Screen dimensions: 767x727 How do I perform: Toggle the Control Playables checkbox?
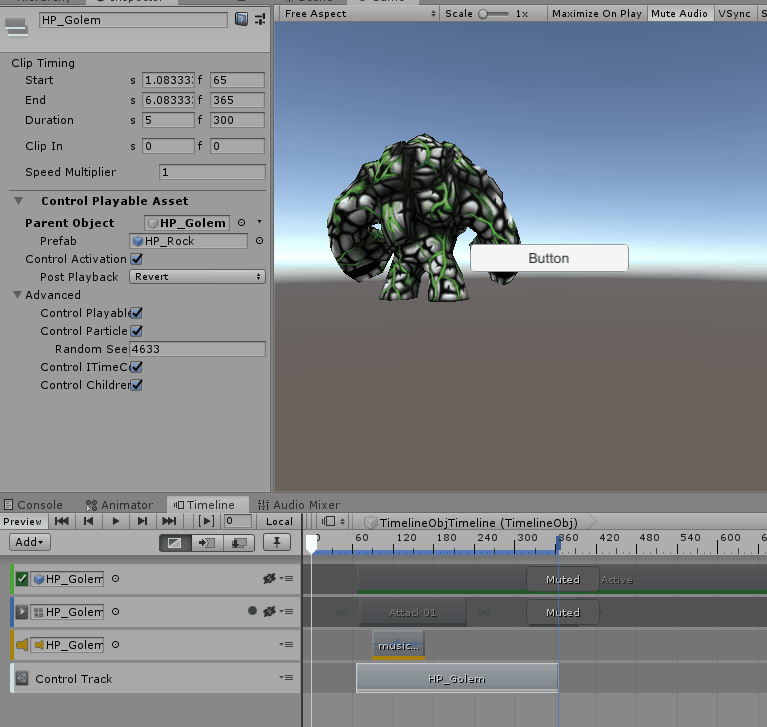pos(136,313)
